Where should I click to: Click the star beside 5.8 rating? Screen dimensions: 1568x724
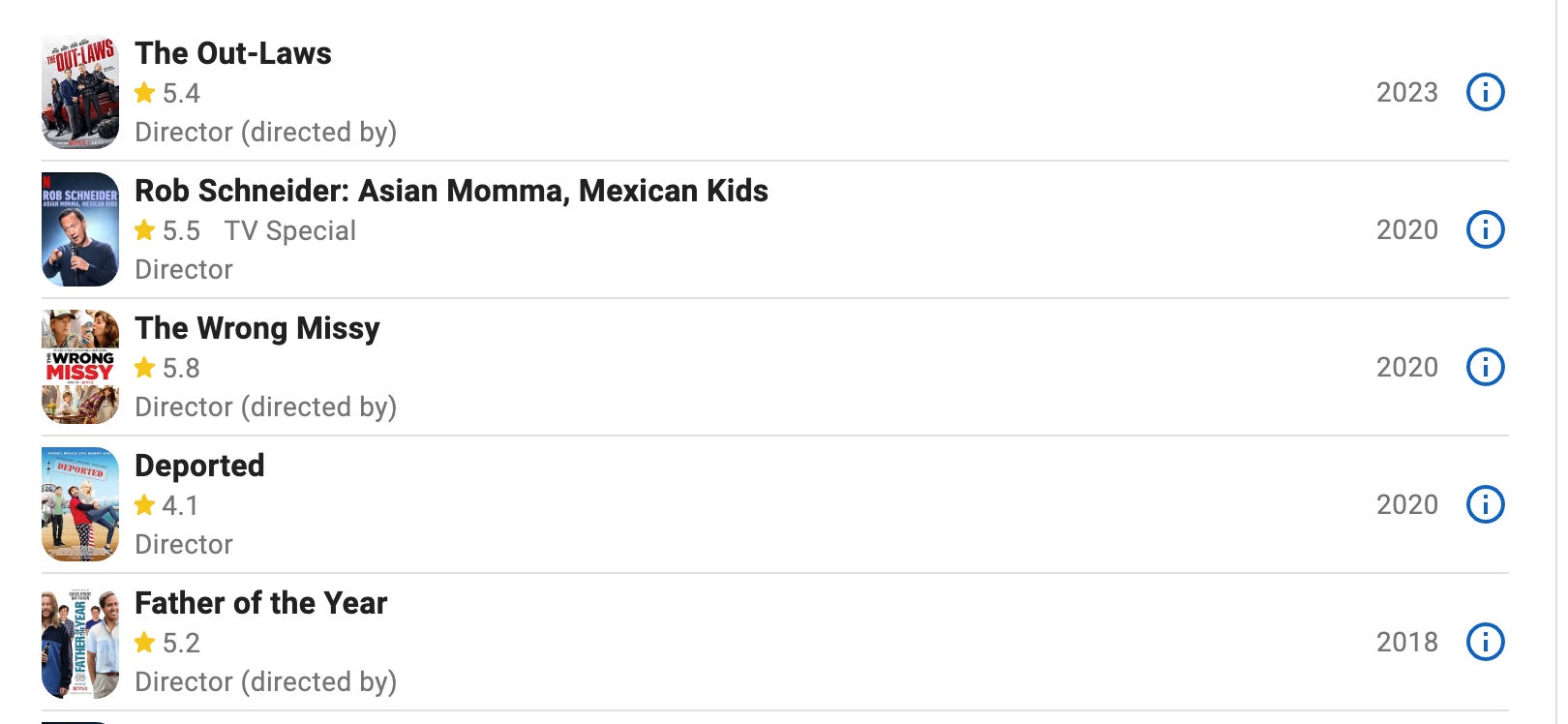click(x=145, y=368)
